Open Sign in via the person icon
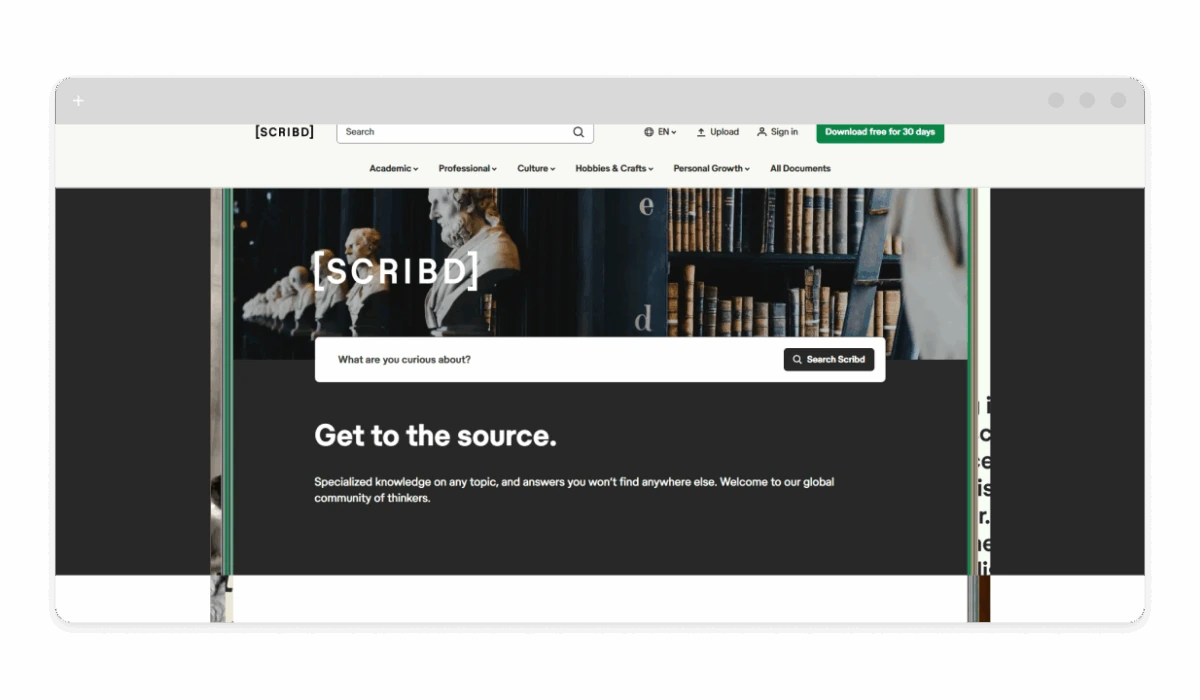The image size is (1200, 700). 762,132
